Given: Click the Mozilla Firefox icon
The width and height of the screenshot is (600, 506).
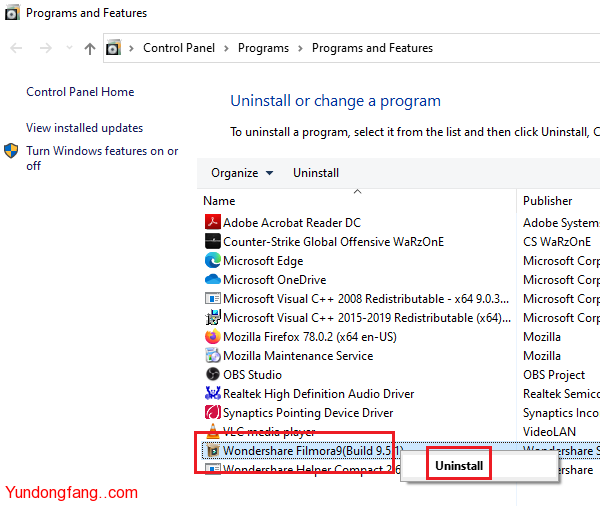Looking at the screenshot, I should (212, 336).
